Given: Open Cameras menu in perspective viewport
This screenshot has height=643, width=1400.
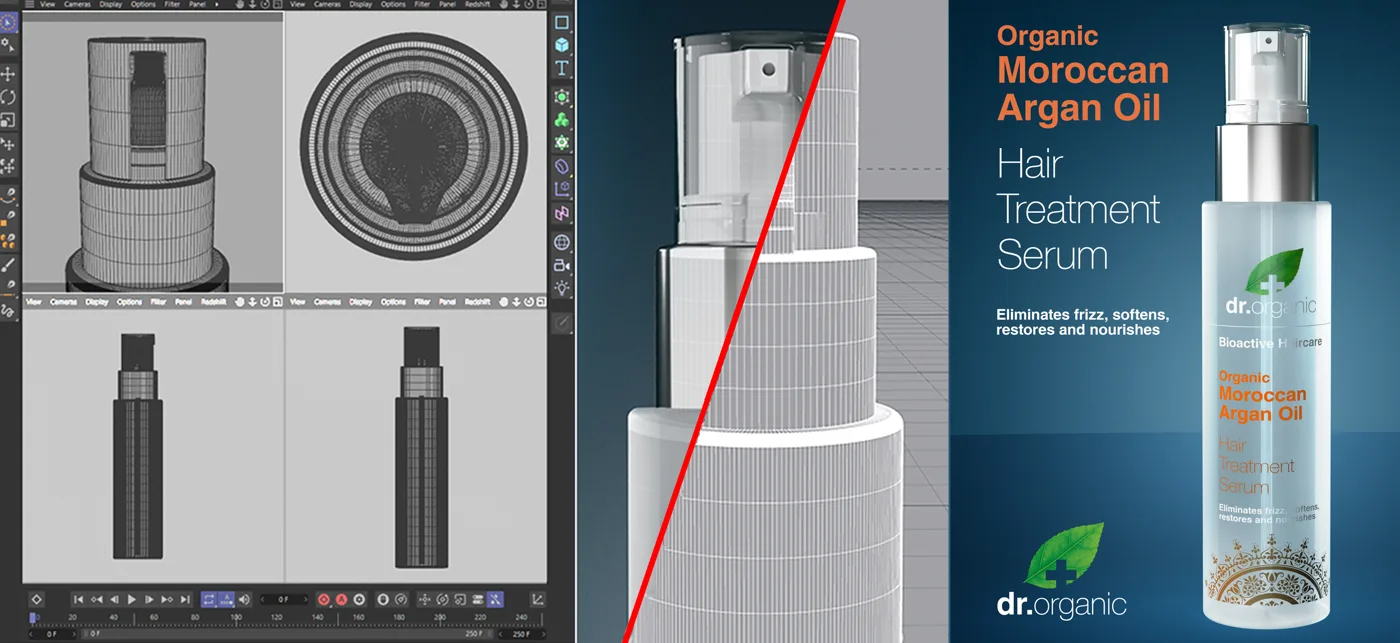Looking at the screenshot, I should (x=77, y=5).
